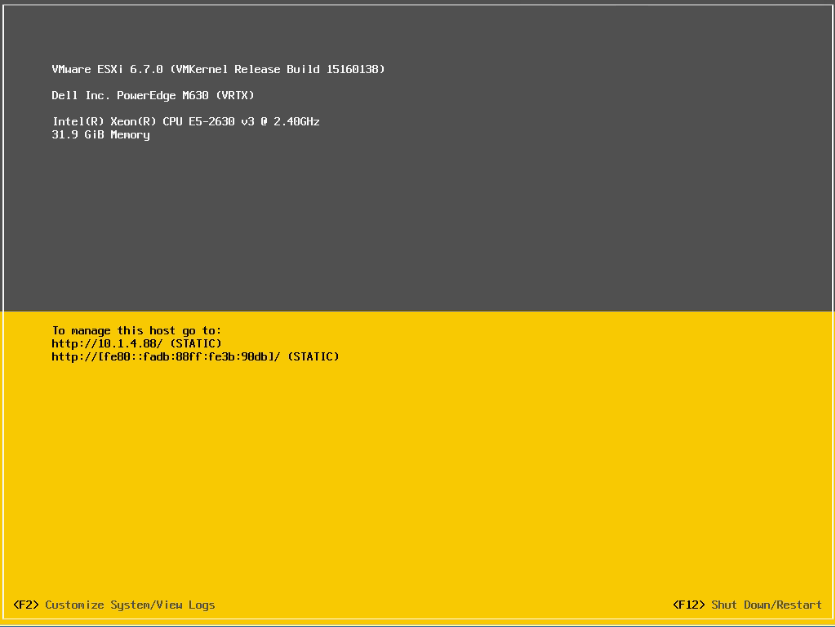Screen dimensions: 835x627
Task: Select the VMware ESXi 6.7.0 build line
Action: click(218, 69)
